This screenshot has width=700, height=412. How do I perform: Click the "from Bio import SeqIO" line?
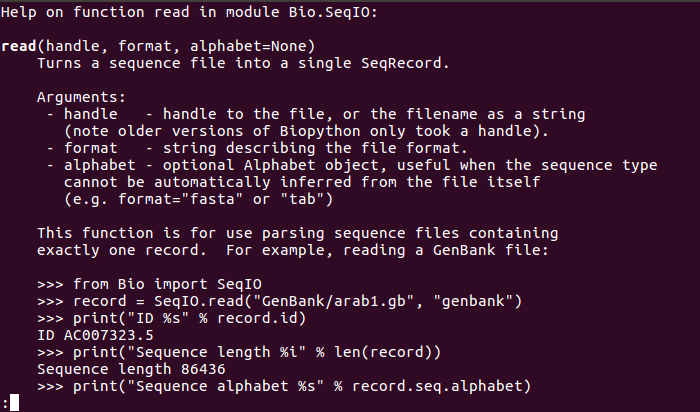(140, 284)
